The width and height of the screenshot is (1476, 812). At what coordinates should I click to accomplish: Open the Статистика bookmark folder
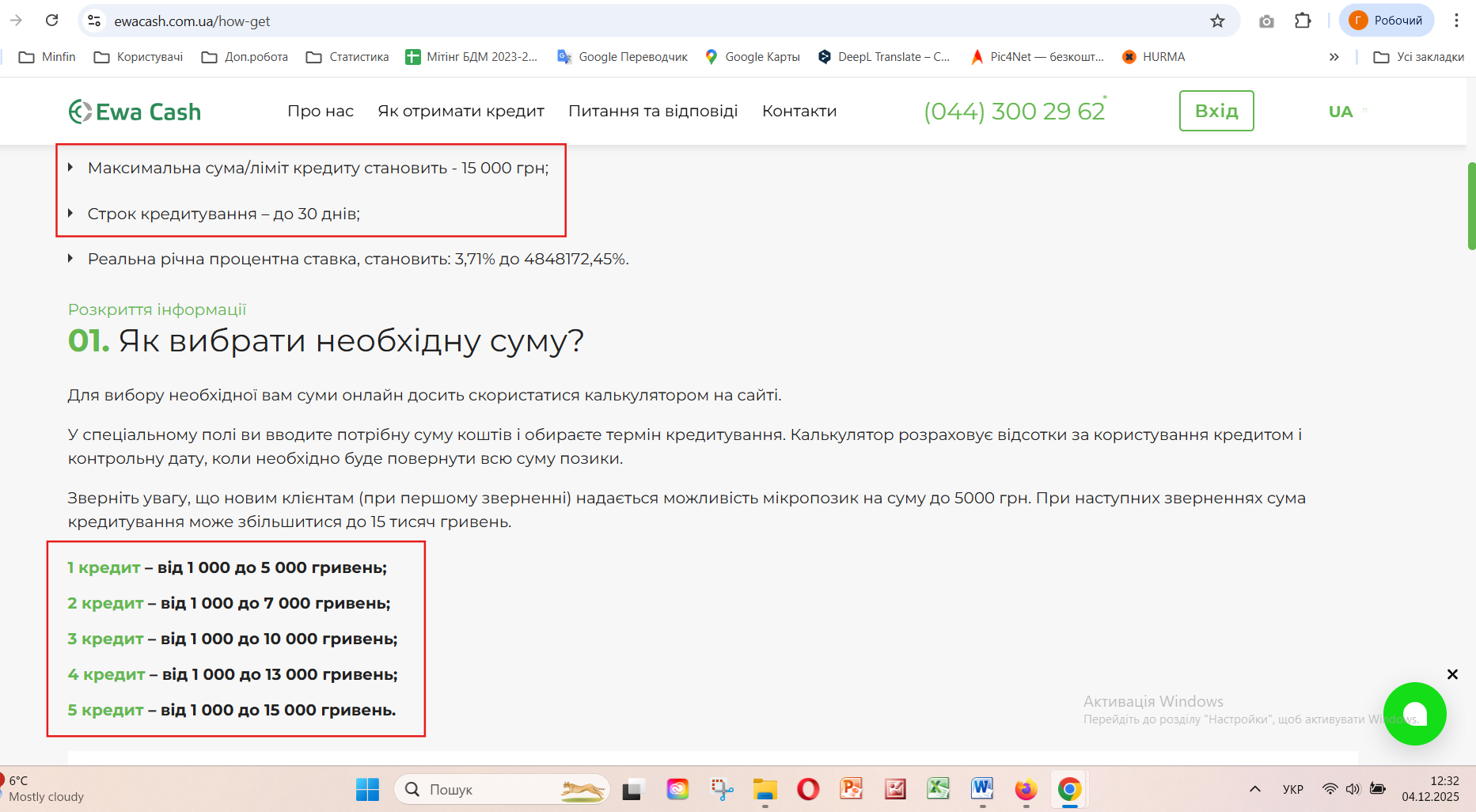click(x=347, y=57)
